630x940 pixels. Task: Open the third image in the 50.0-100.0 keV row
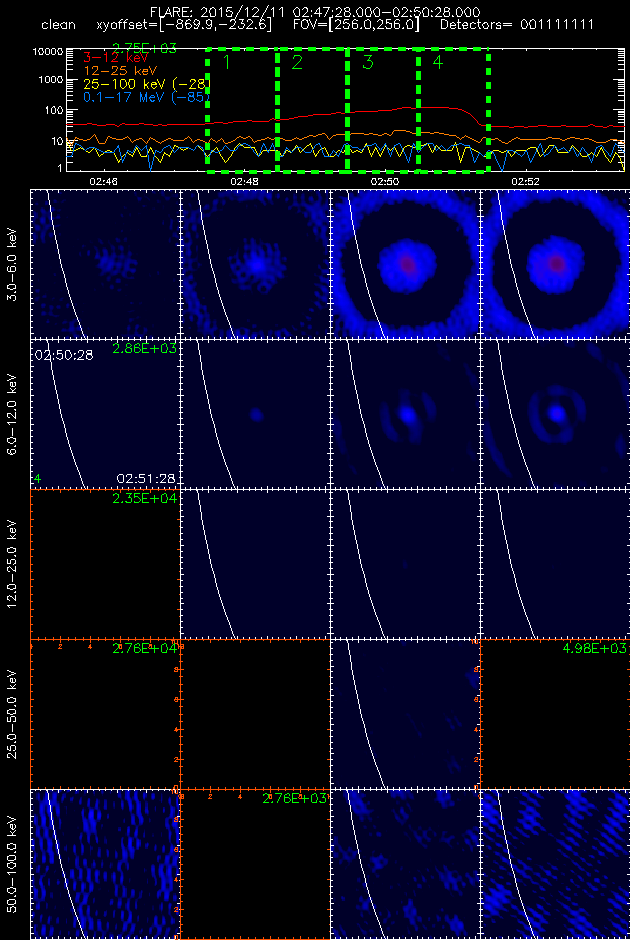pyautogui.click(x=405, y=863)
